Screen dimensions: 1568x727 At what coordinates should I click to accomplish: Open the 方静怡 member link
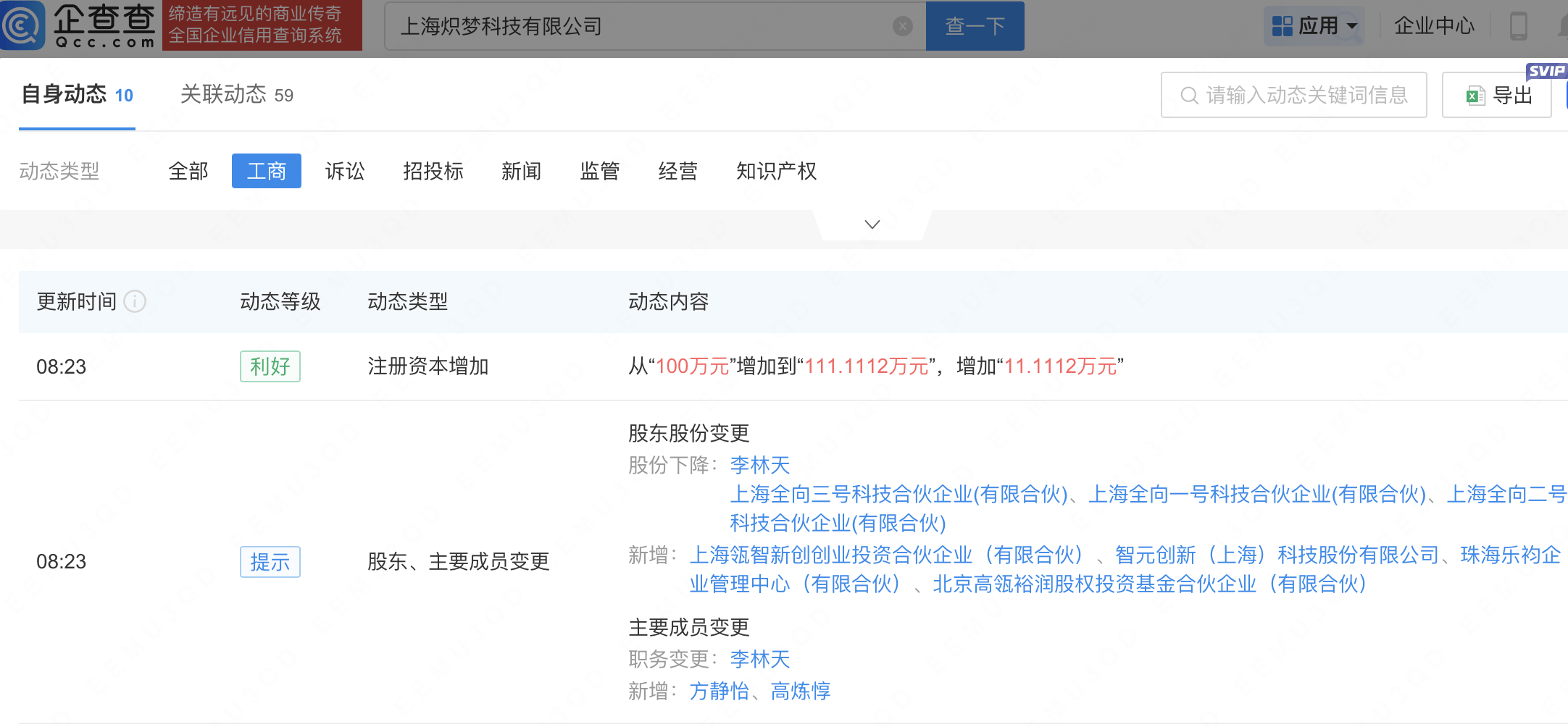pyautogui.click(x=719, y=692)
